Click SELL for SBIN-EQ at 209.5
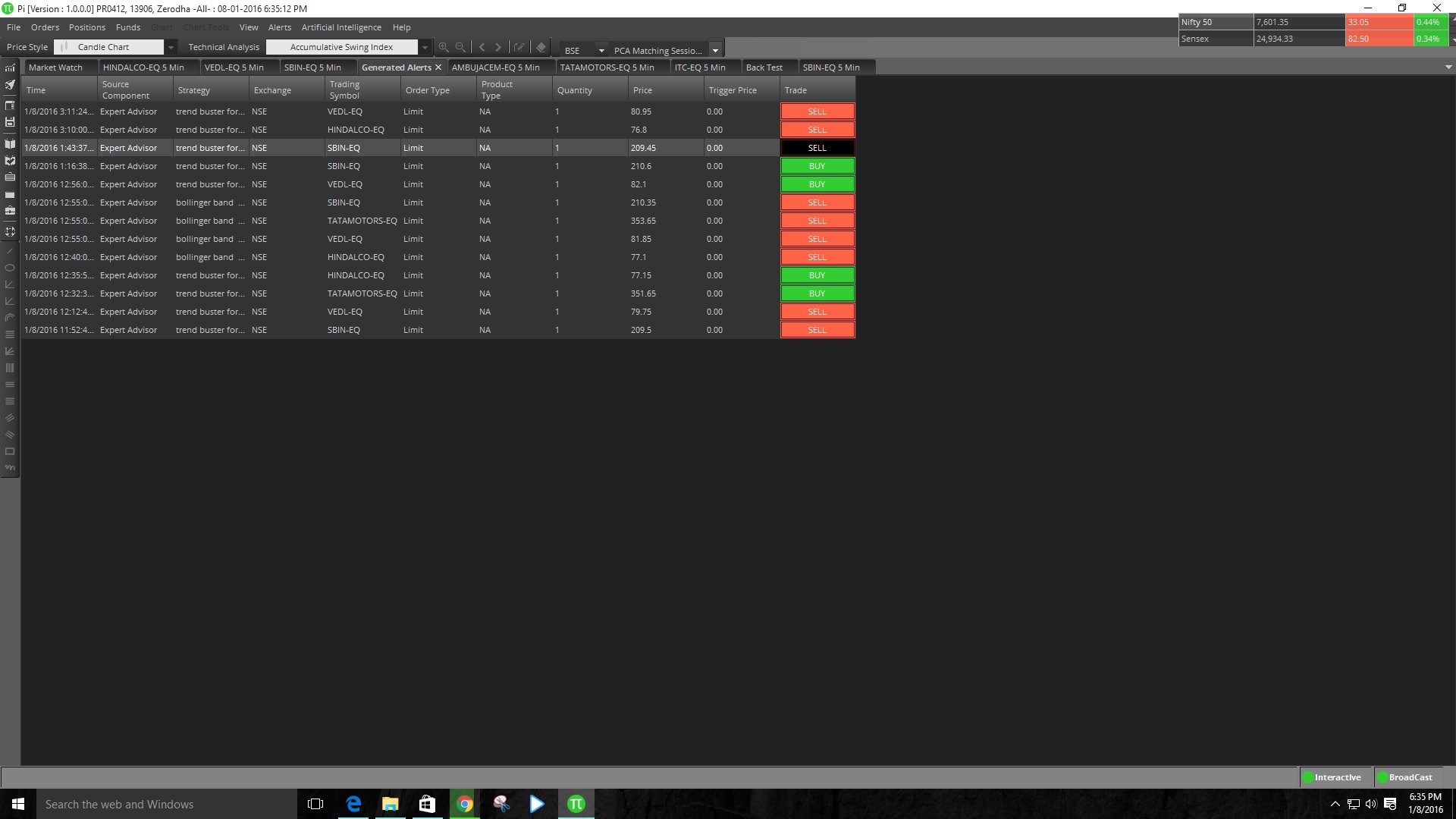 tap(817, 330)
